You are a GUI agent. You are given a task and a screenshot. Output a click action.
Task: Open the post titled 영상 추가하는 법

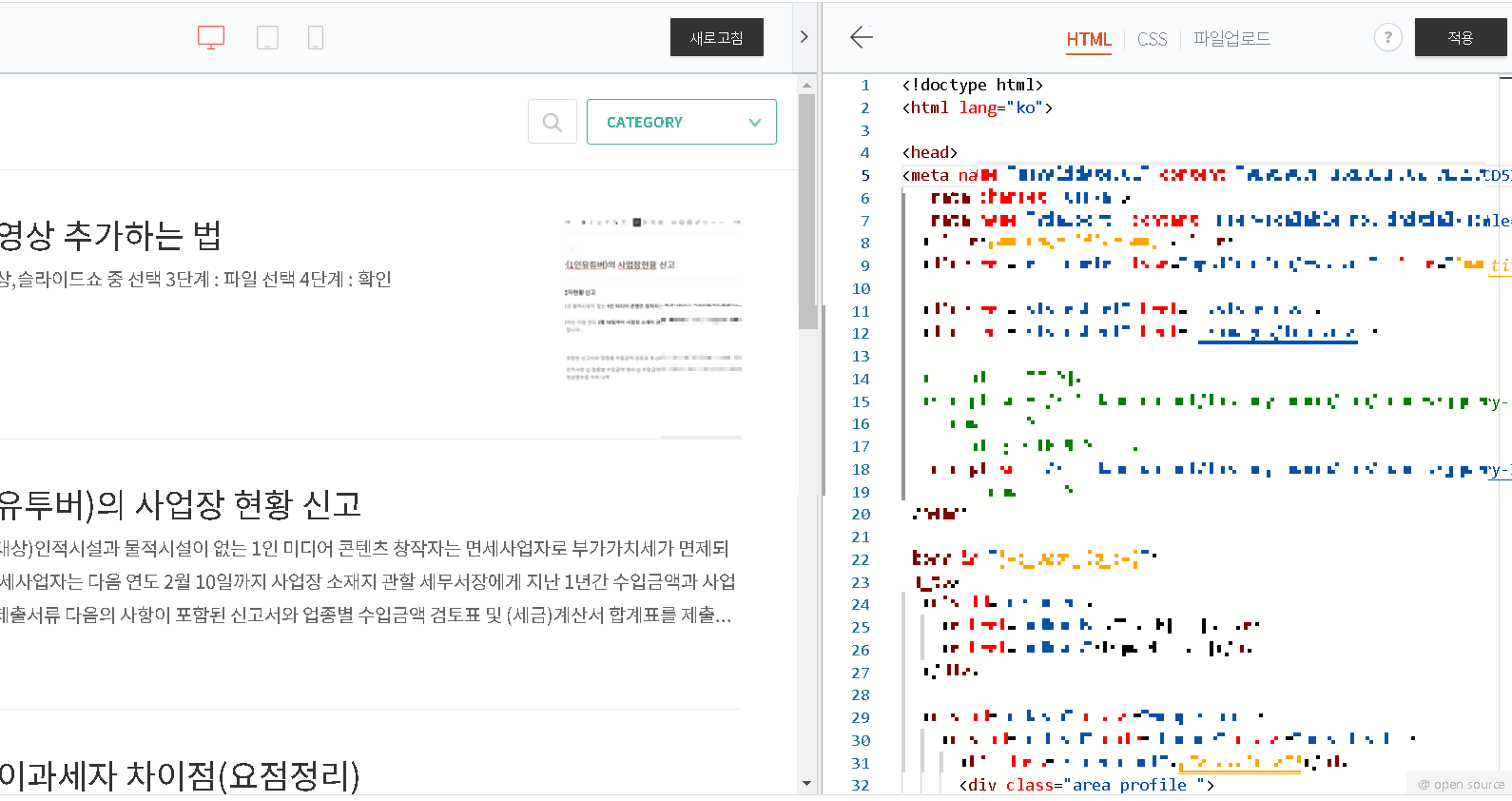click(110, 235)
